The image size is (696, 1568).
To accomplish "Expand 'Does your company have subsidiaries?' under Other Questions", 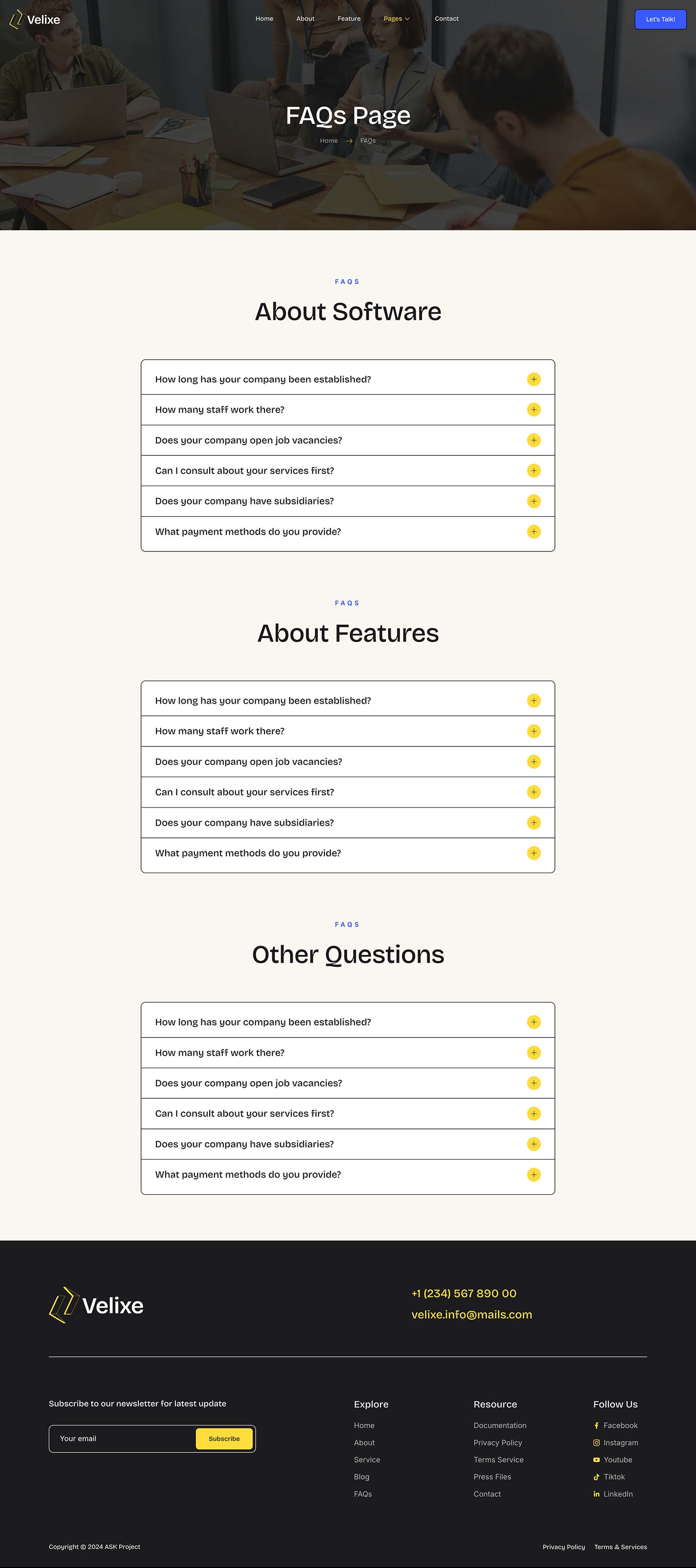I will click(x=534, y=1144).
